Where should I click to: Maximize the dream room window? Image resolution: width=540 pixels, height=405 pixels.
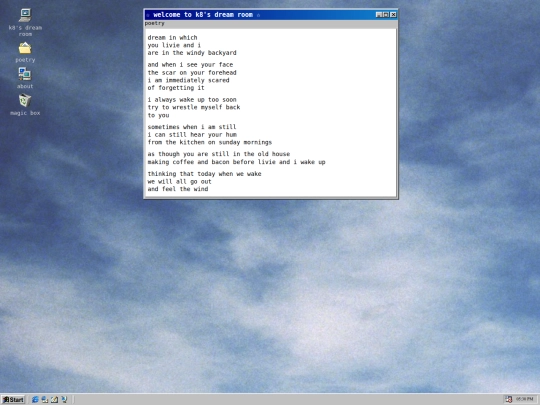click(386, 14)
